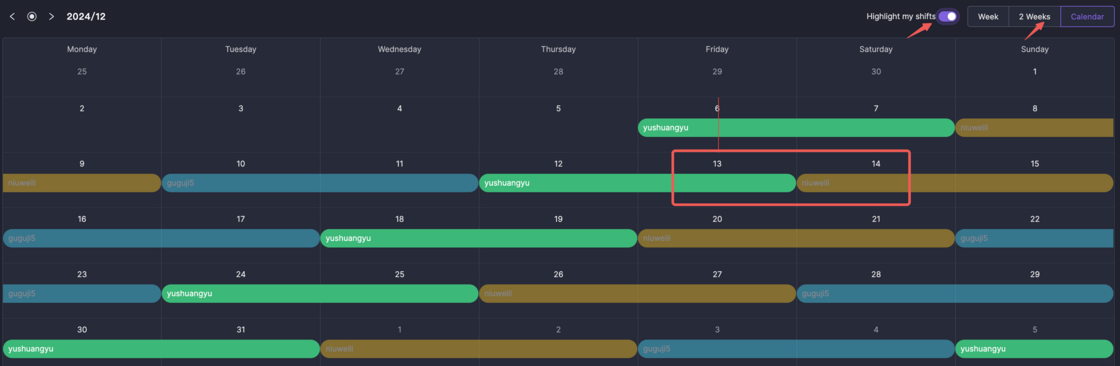The image size is (1120, 366).
Task: Select date 17 in the calendar
Action: (x=241, y=219)
